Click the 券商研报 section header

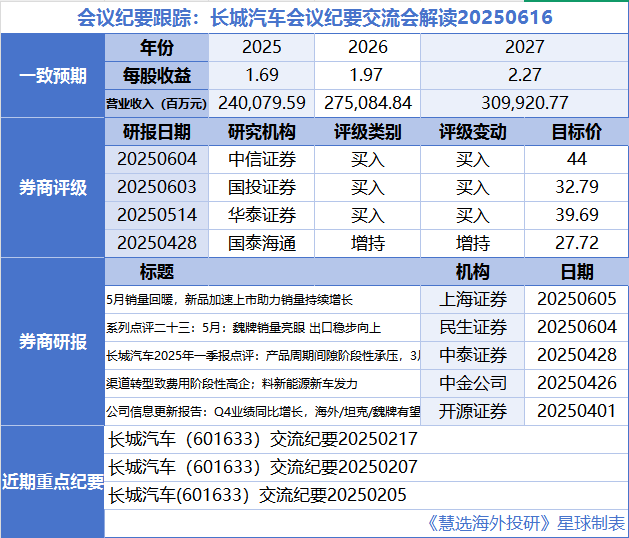point(53,342)
